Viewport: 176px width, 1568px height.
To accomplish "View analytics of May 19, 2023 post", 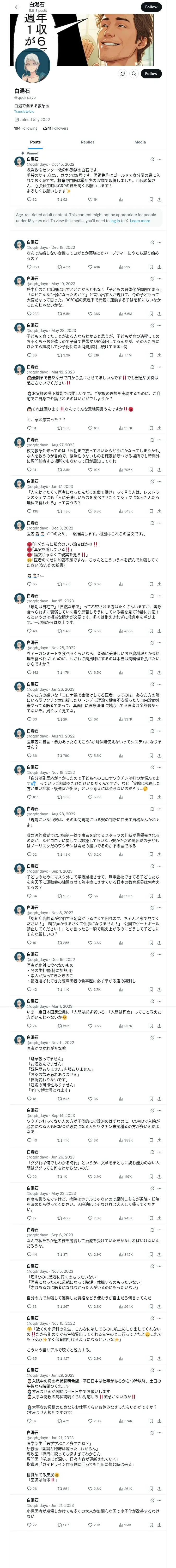I will pyautogui.click(x=122, y=314).
